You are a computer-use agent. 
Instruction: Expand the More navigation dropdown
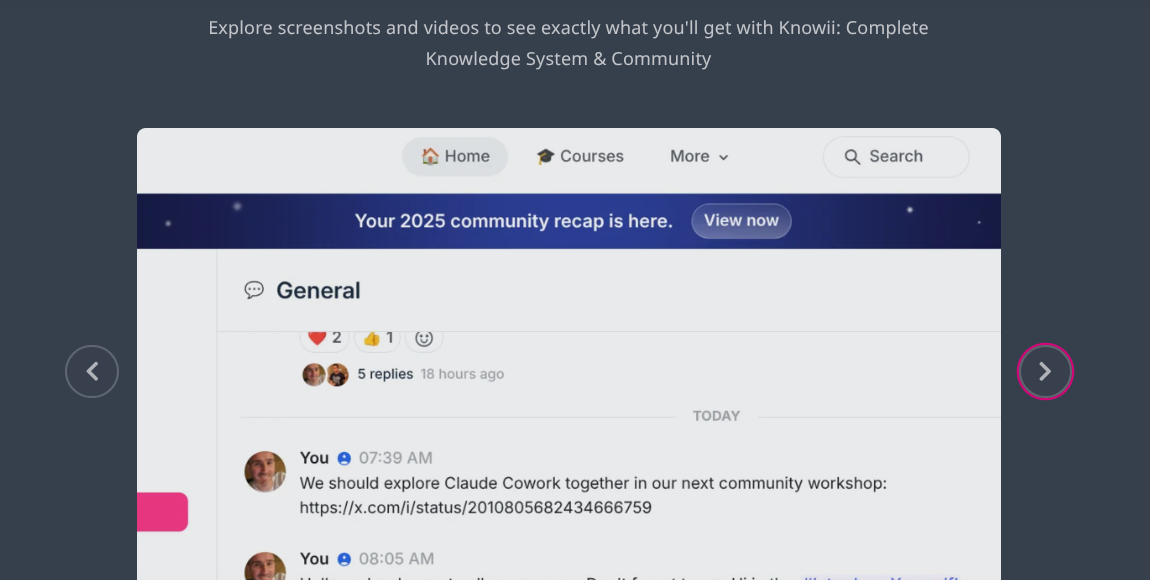[699, 157]
